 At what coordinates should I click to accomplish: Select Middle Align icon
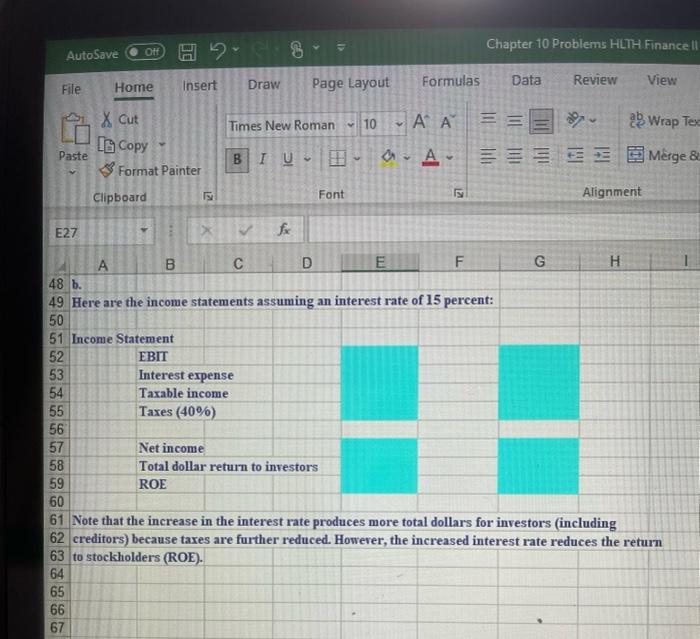[514, 120]
